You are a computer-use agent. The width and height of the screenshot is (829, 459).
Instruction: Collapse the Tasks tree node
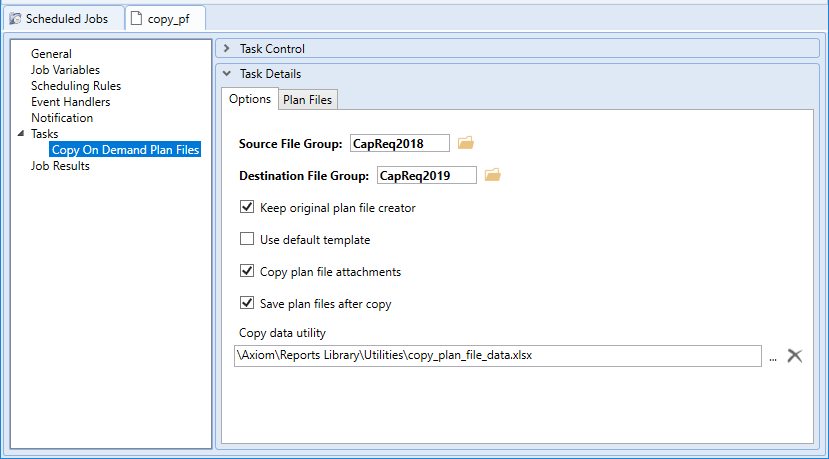21,134
